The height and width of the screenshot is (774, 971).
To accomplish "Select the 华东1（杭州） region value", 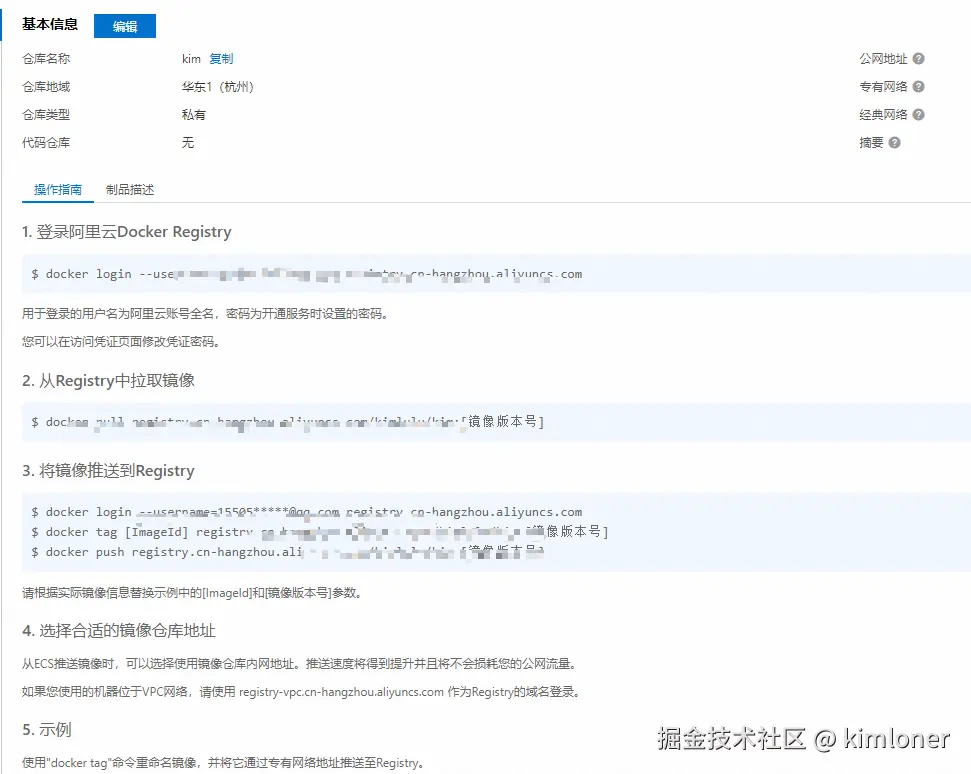I will [218, 87].
